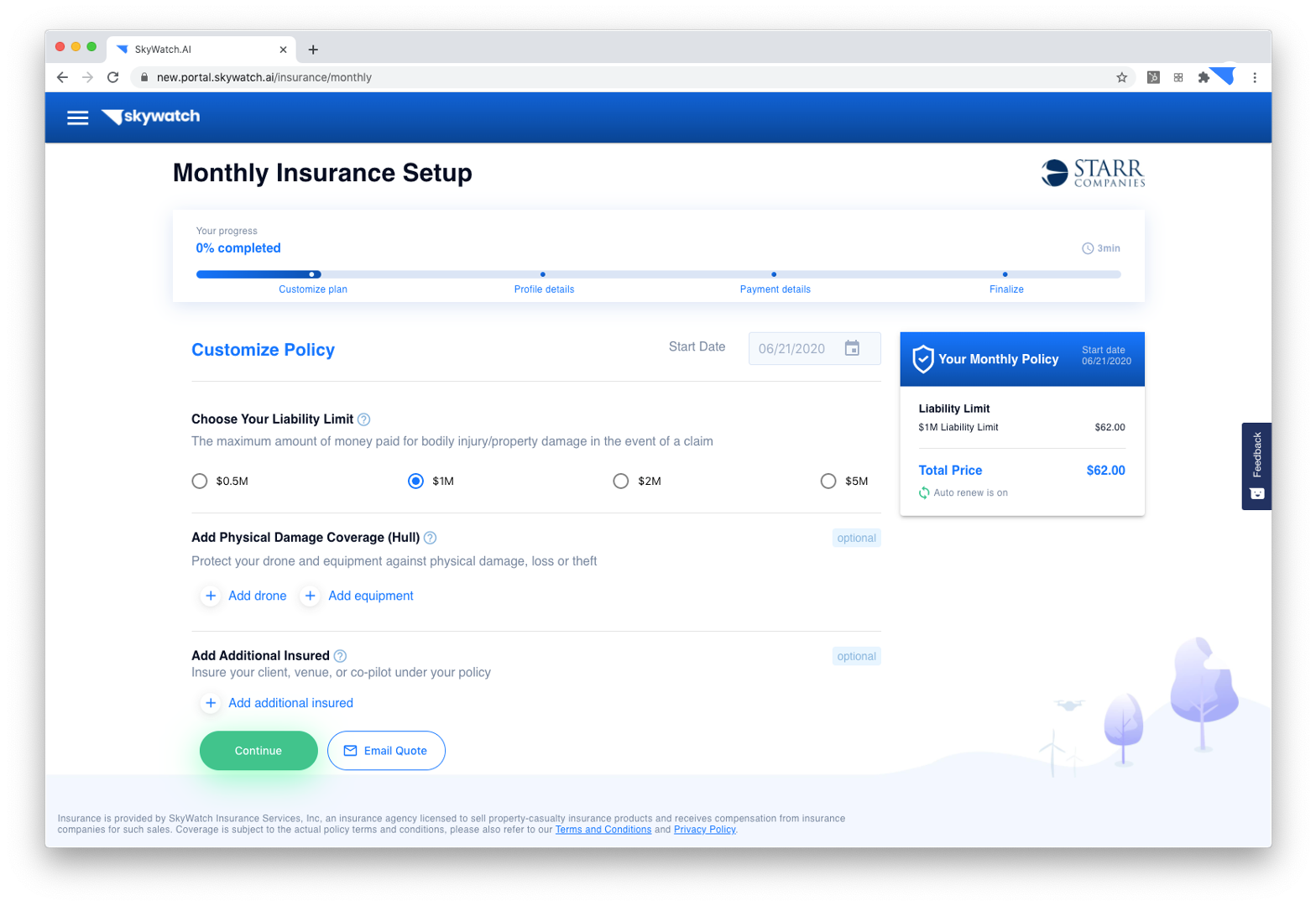Image resolution: width=1316 pixels, height=906 pixels.
Task: Show help for Choose Your Liability Limit
Action: tap(363, 419)
